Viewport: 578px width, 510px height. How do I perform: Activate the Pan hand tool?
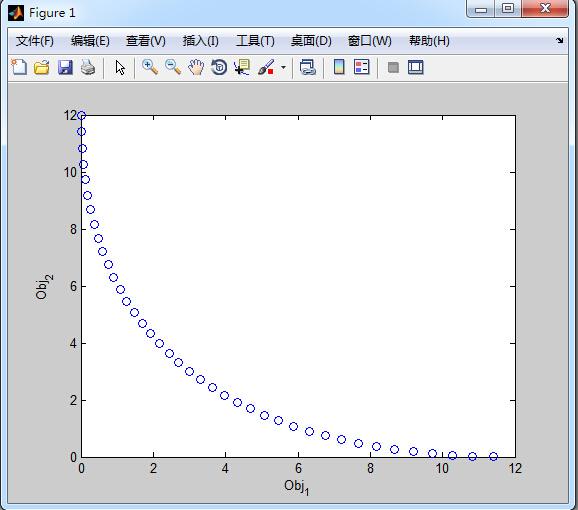tap(196, 67)
